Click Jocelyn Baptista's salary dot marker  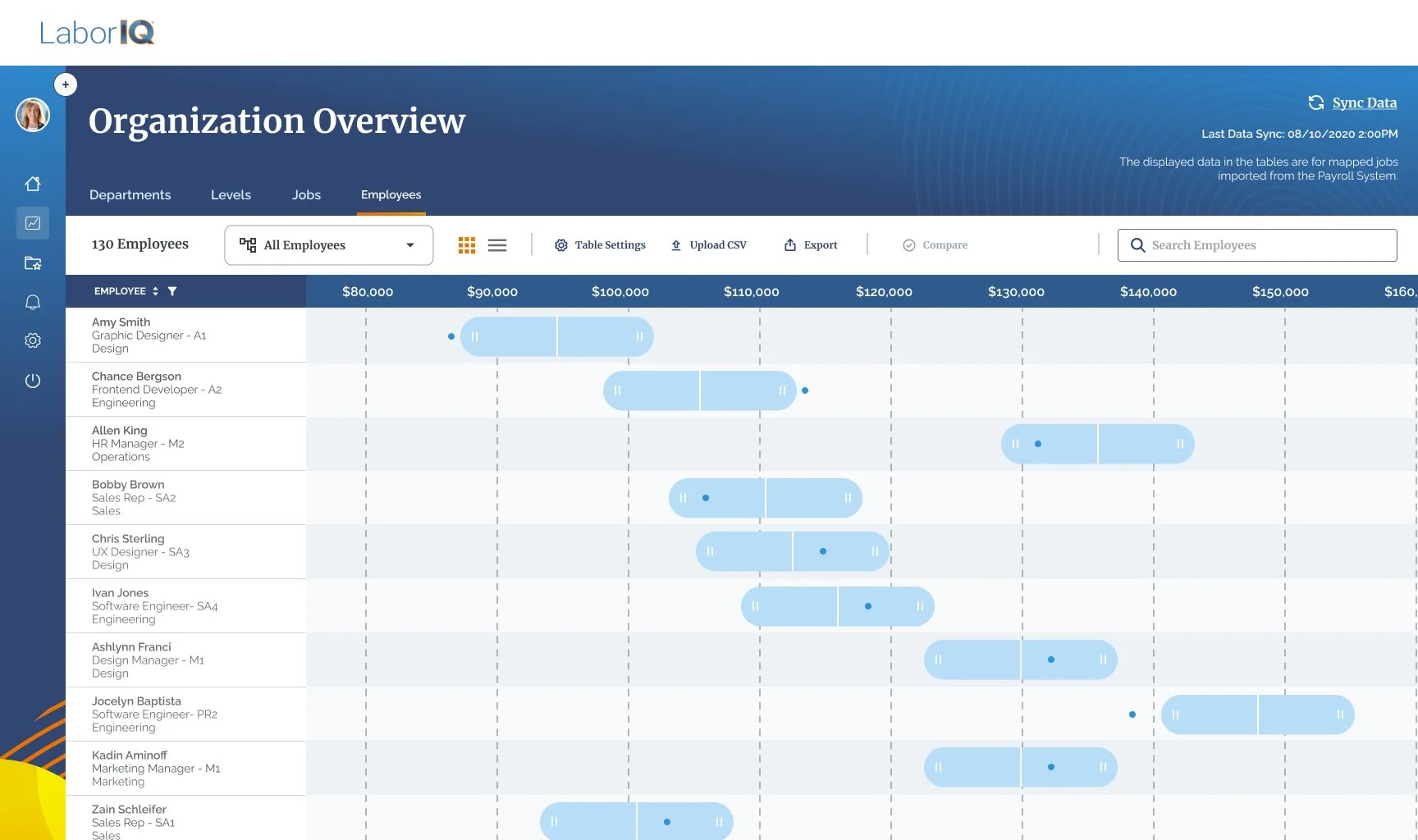tap(1132, 714)
